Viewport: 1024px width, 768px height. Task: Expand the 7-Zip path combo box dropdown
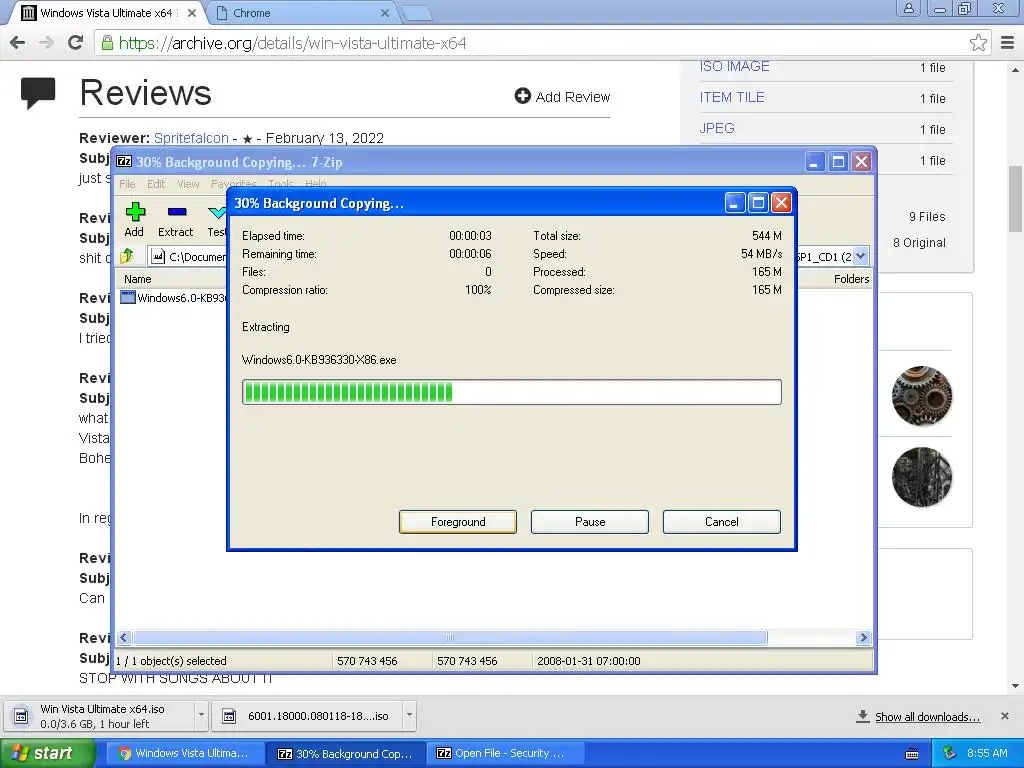coord(861,256)
